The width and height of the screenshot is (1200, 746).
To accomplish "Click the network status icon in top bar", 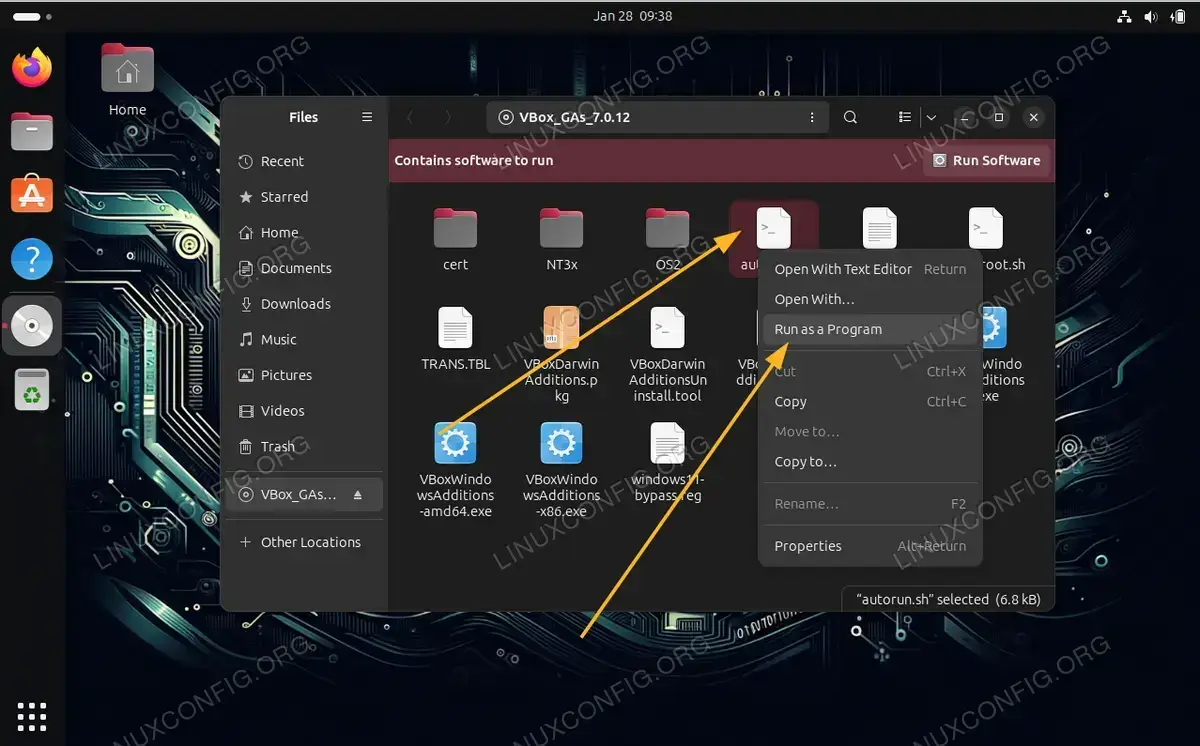I will 1123,16.
